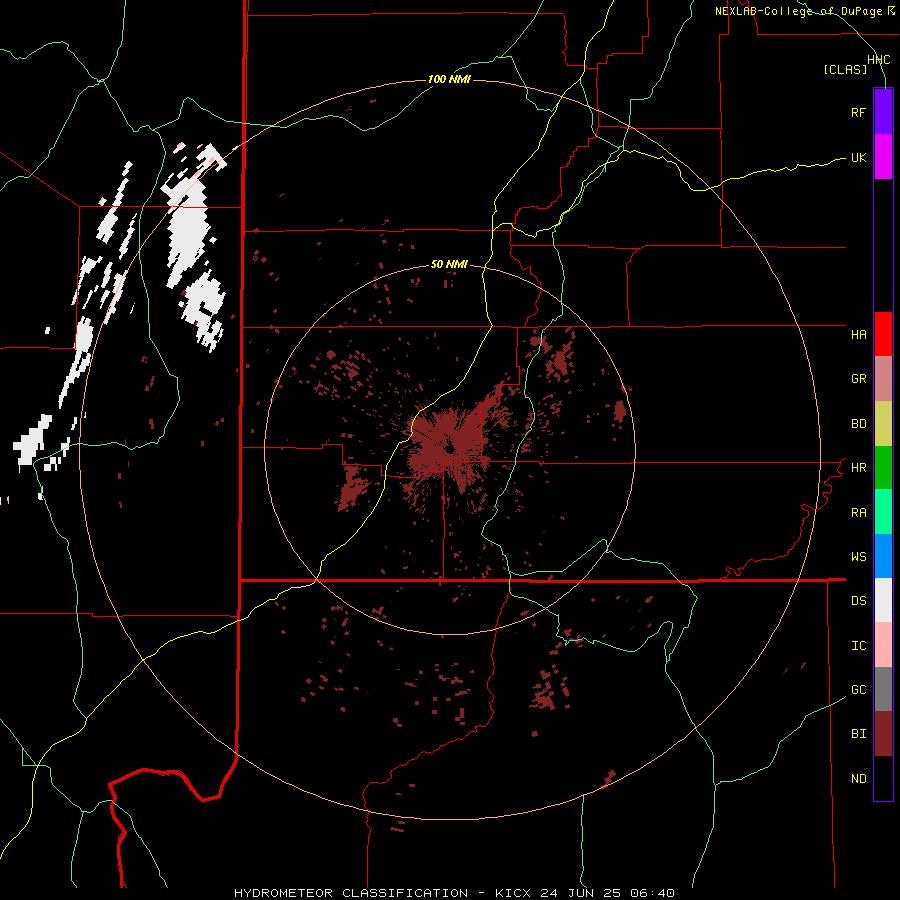The height and width of the screenshot is (900, 900).
Task: Click the IC legend label
Action: point(858,646)
